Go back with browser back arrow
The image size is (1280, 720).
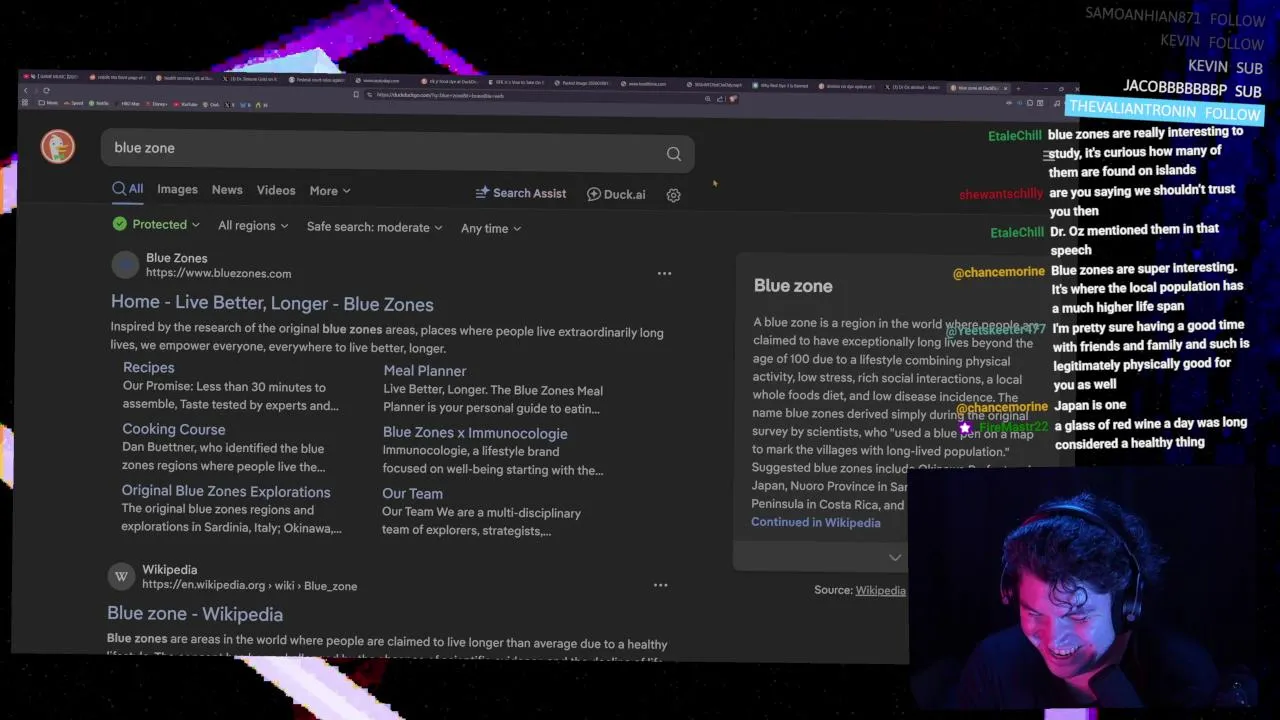tap(26, 90)
